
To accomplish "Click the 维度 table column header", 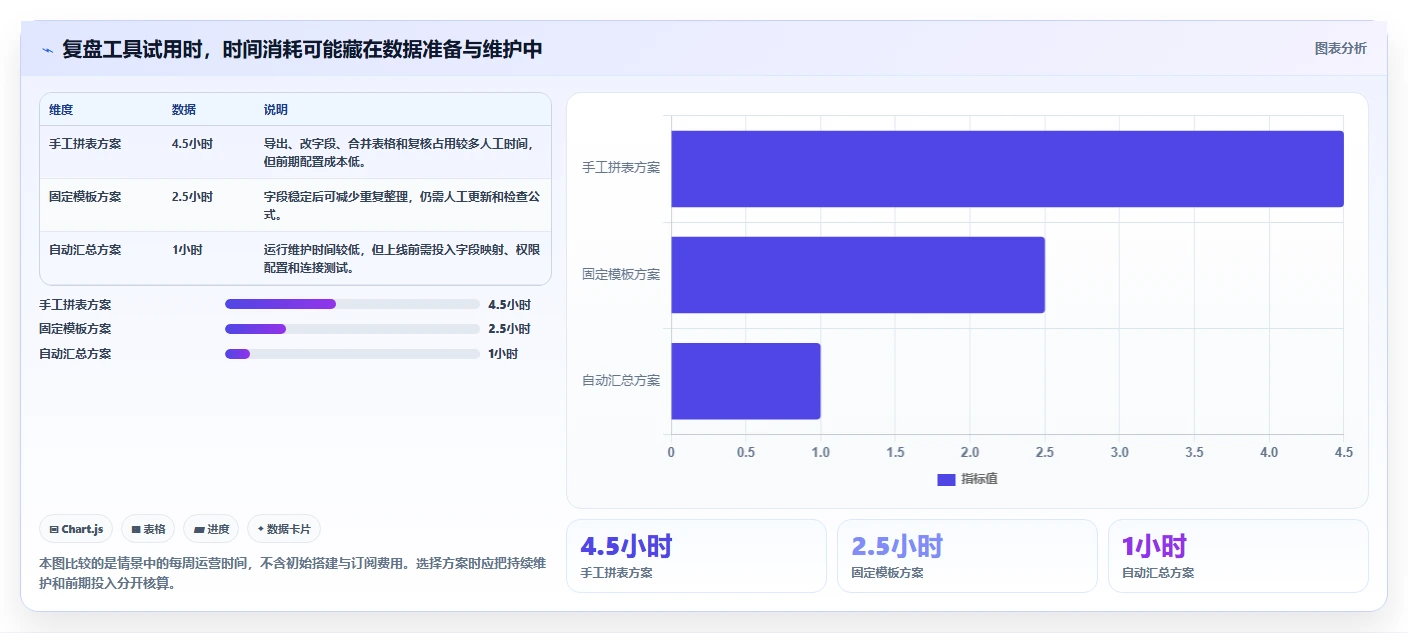I will (61, 110).
